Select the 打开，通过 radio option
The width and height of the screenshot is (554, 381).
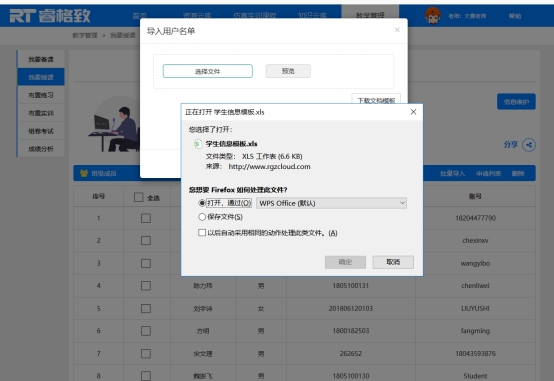tap(202, 203)
